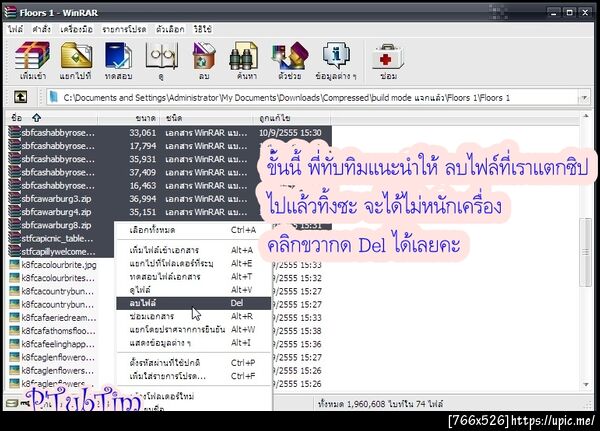The width and height of the screenshot is (600, 431).
Task: Open the ตัวเลือก (Options) menu
Action: click(170, 29)
